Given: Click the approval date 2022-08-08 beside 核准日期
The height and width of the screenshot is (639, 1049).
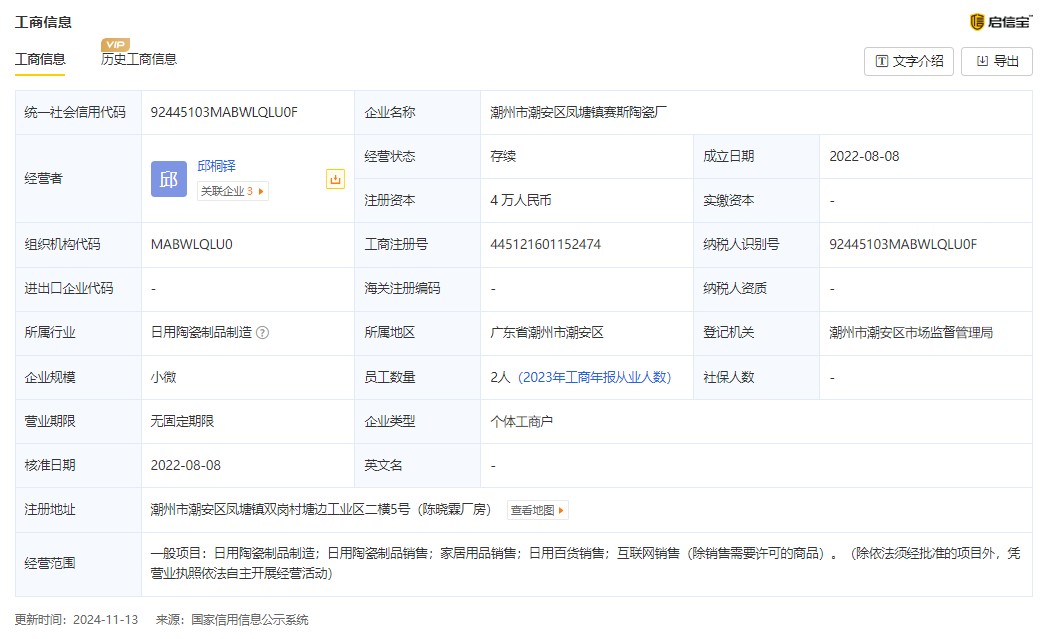Looking at the screenshot, I should (185, 466).
